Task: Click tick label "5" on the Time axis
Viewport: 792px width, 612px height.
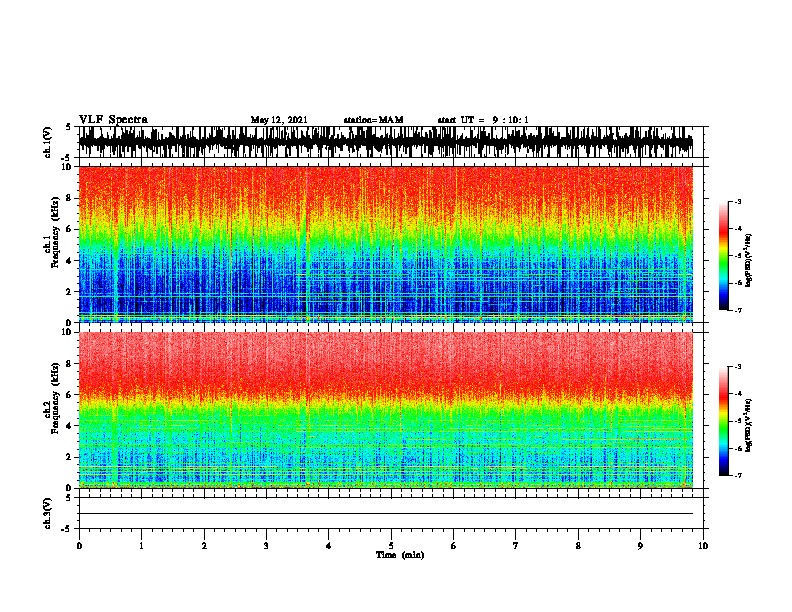Action: (391, 546)
